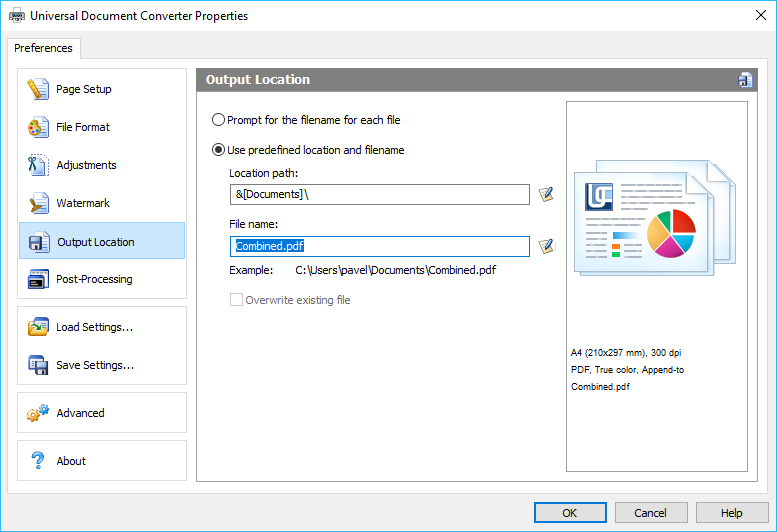777x532 pixels.
Task: Click the Load Settings folder icon
Action: click(39, 327)
